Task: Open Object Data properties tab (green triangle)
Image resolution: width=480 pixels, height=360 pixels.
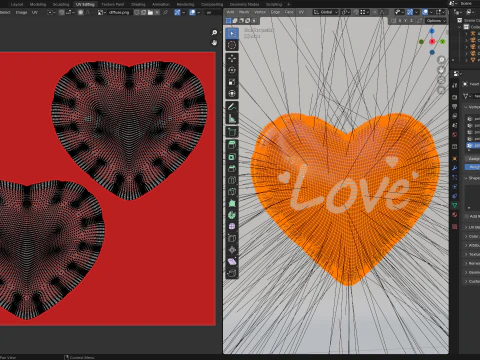Action: pos(455,205)
